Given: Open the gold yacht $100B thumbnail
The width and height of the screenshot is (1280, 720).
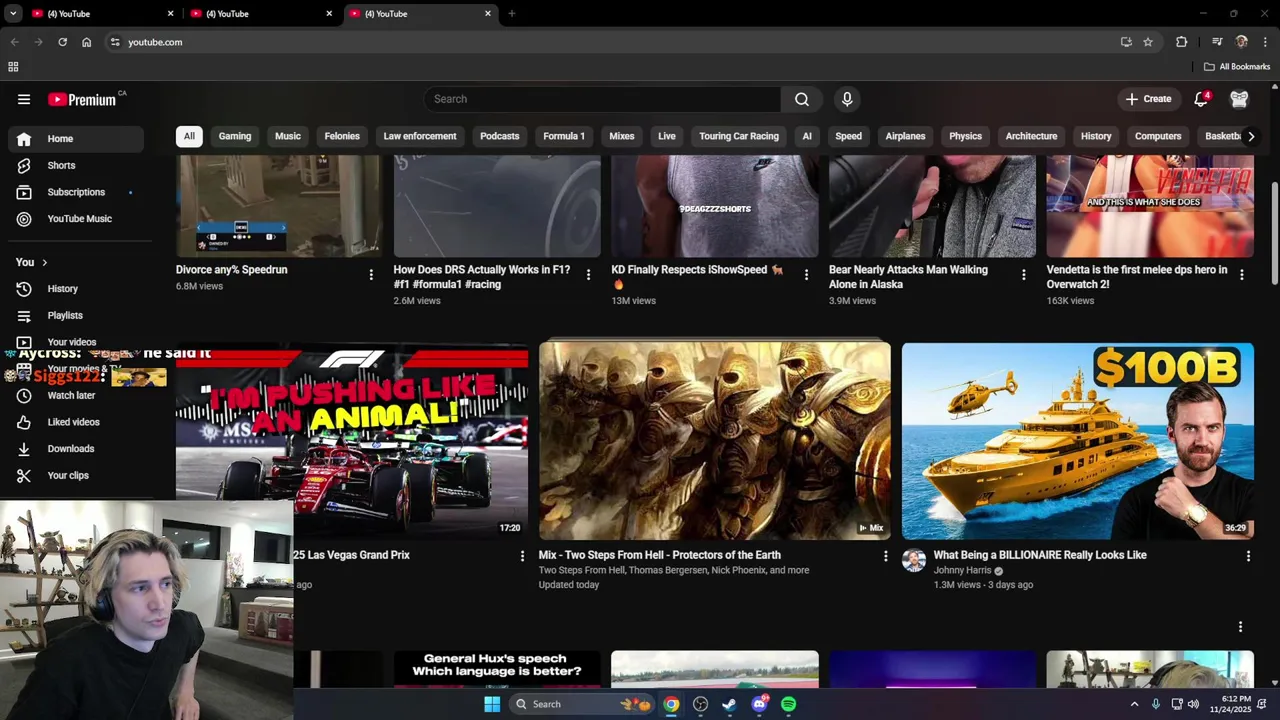Looking at the screenshot, I should 1077,441.
